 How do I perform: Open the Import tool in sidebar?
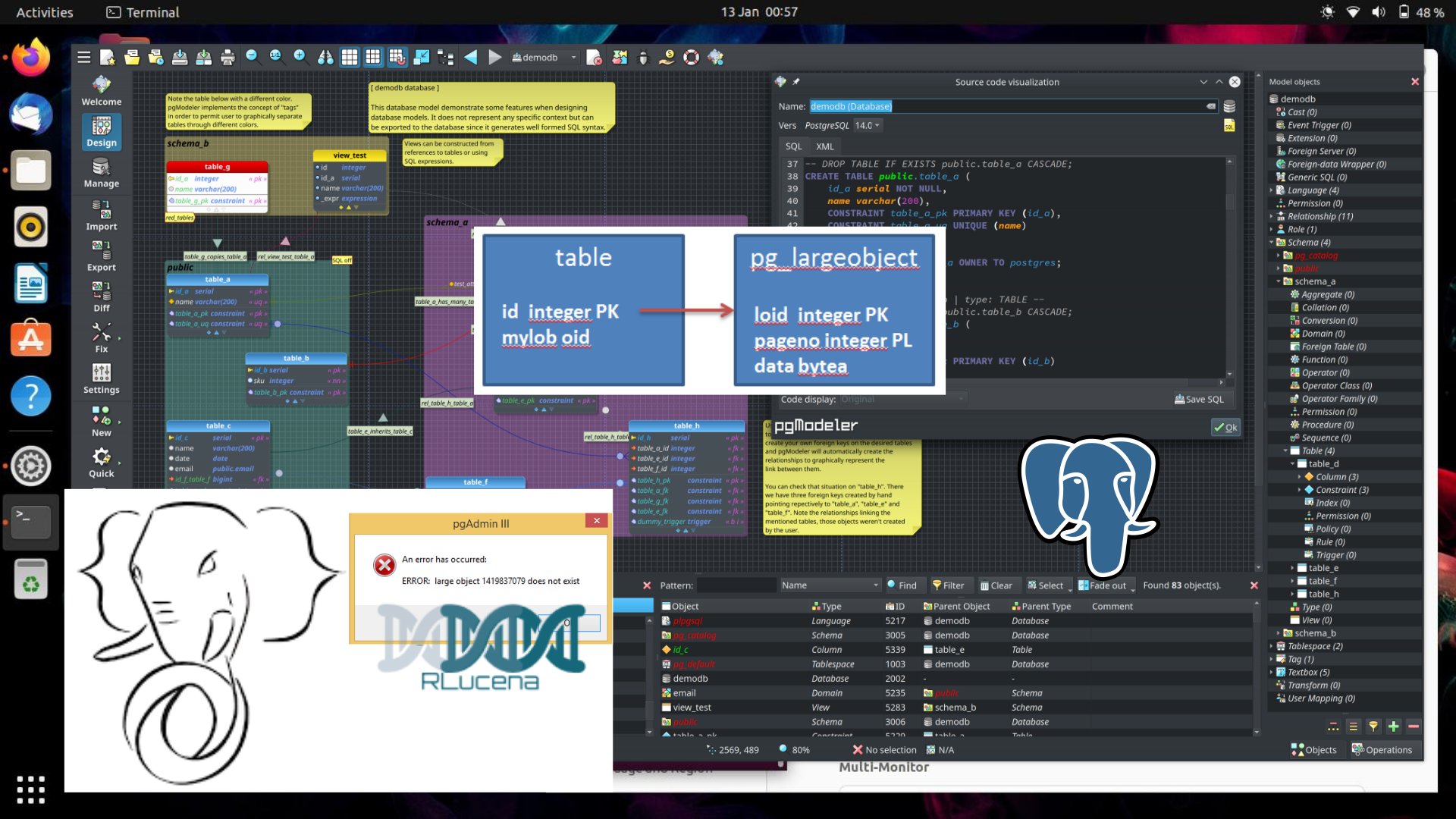point(102,215)
